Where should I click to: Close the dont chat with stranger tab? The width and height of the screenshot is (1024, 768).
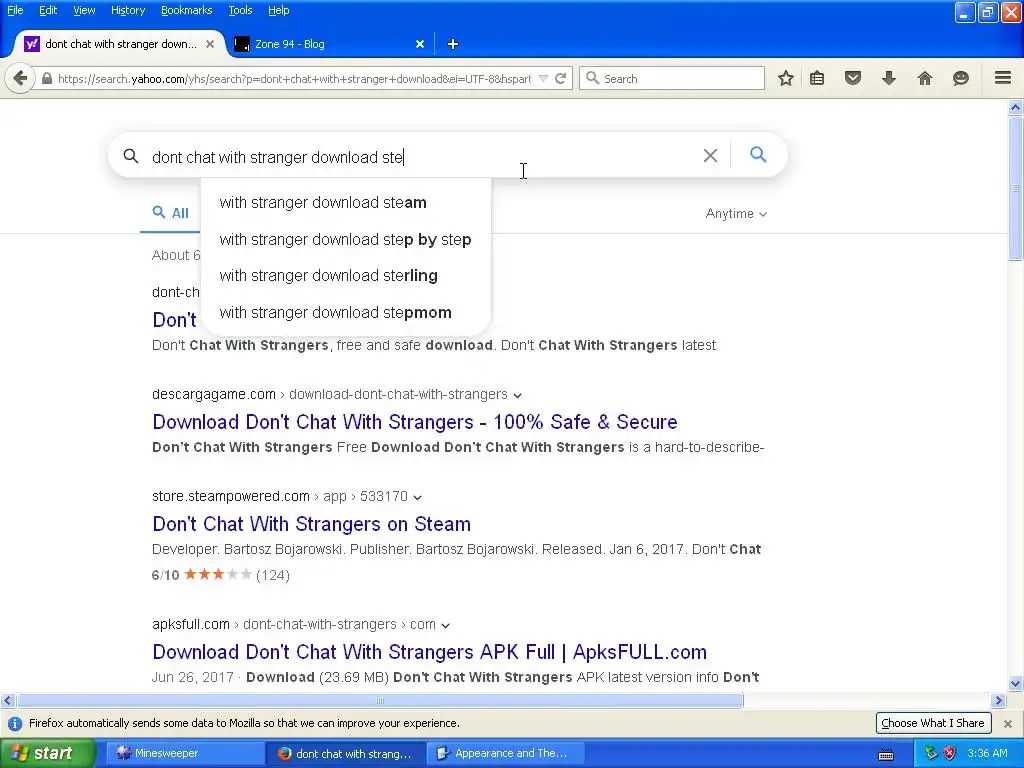click(210, 44)
